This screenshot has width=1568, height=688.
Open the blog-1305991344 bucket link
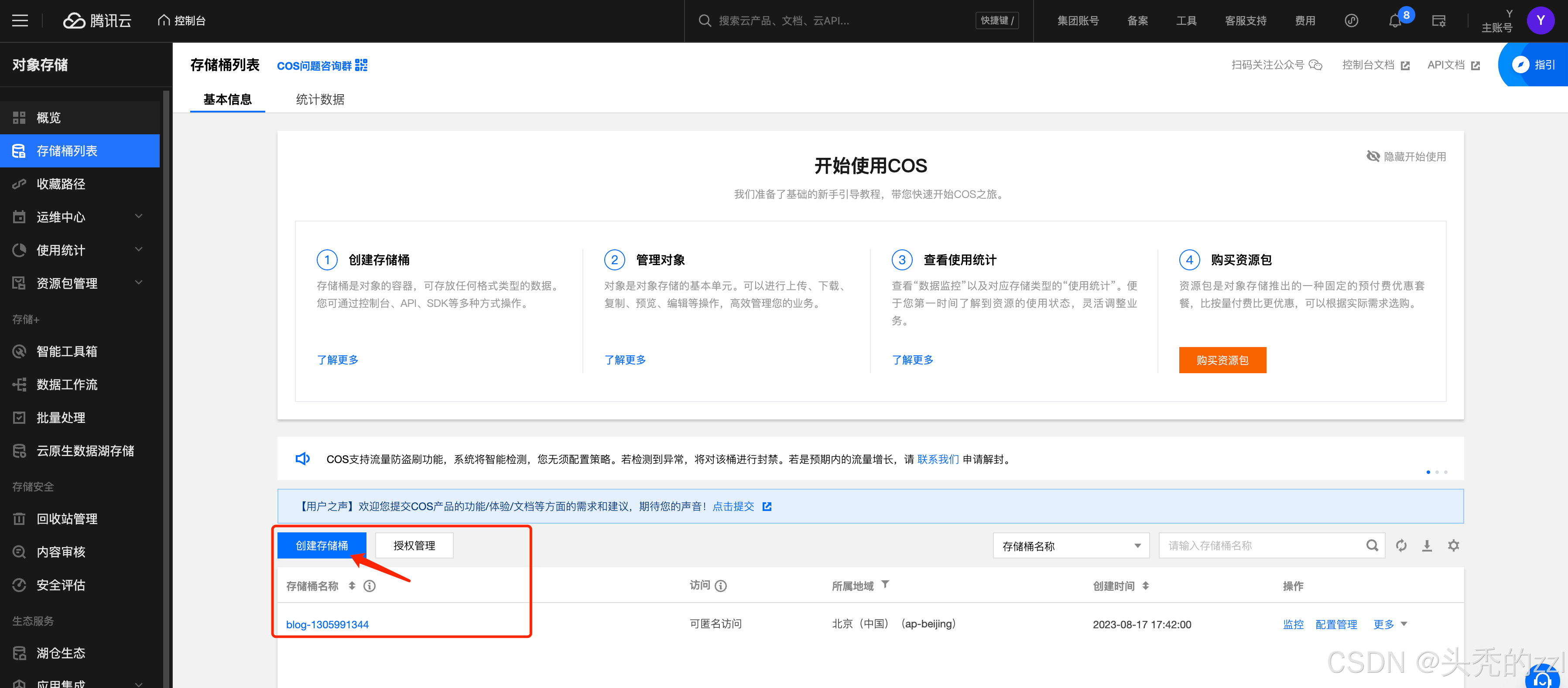coord(328,624)
